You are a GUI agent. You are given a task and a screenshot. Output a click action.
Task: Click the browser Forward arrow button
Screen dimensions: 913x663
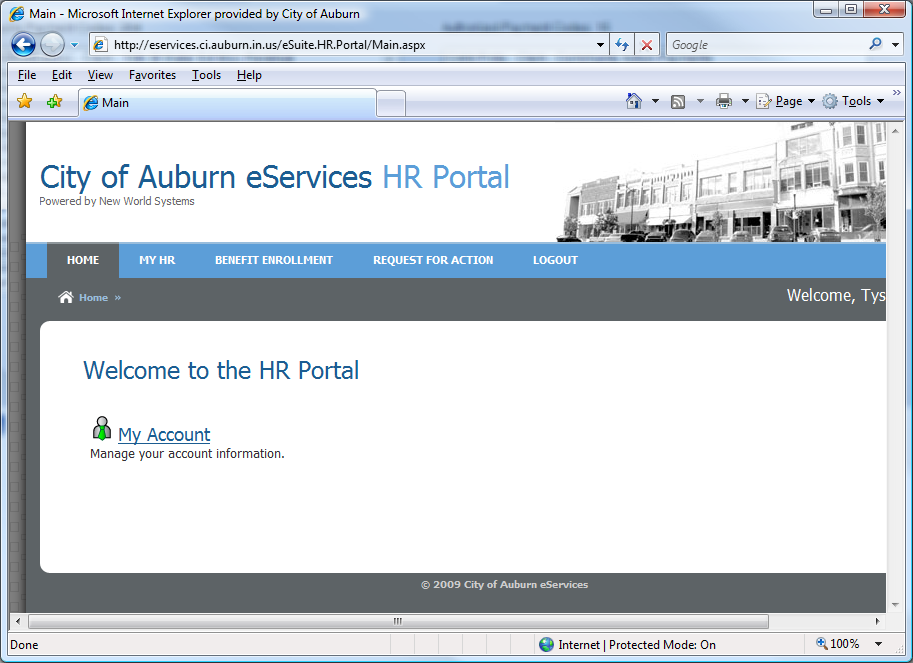tap(52, 45)
